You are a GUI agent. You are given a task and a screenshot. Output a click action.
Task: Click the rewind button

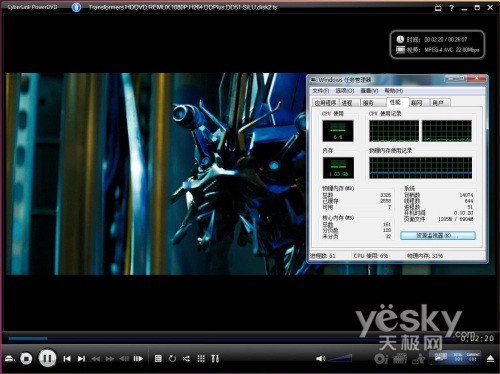pos(96,359)
